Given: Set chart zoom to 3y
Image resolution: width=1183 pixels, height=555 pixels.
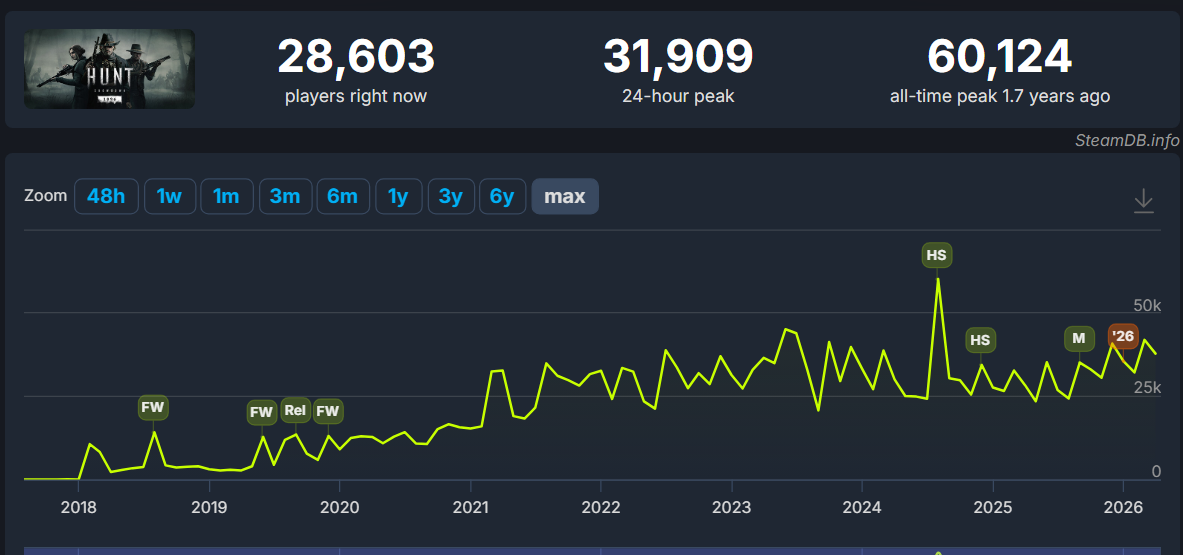Looking at the screenshot, I should [x=450, y=197].
